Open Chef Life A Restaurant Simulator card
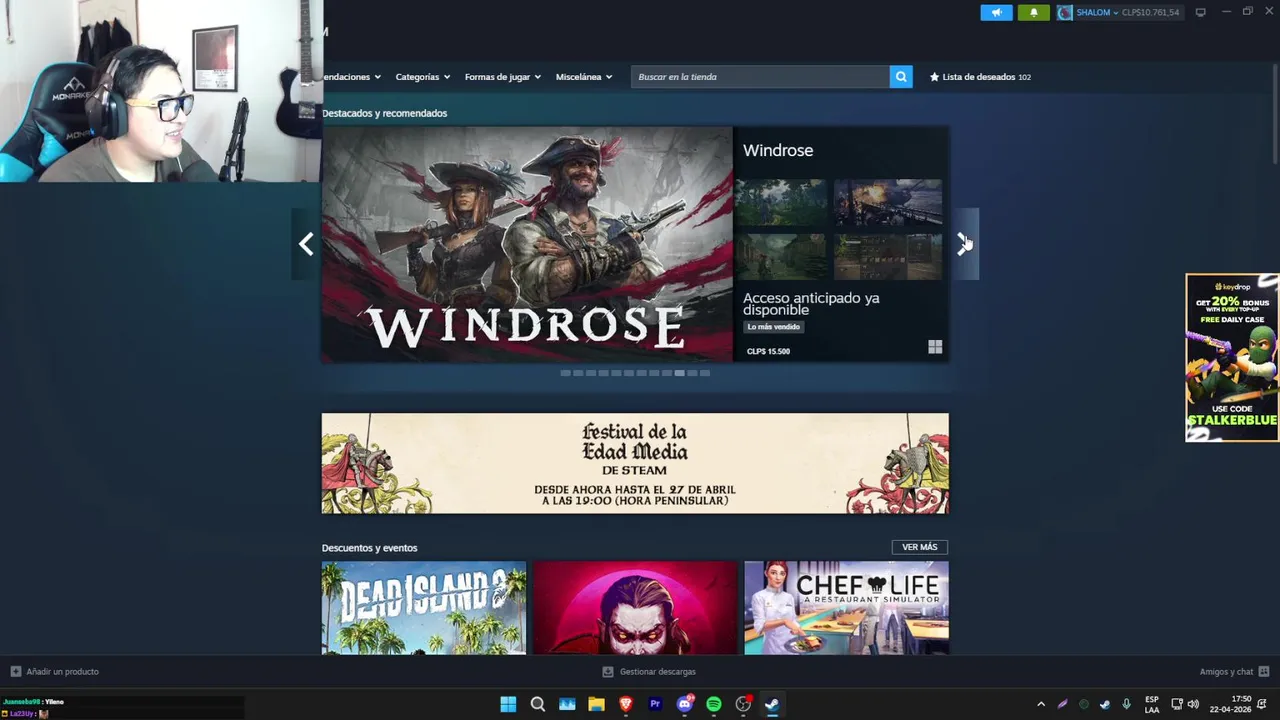 tap(846, 608)
